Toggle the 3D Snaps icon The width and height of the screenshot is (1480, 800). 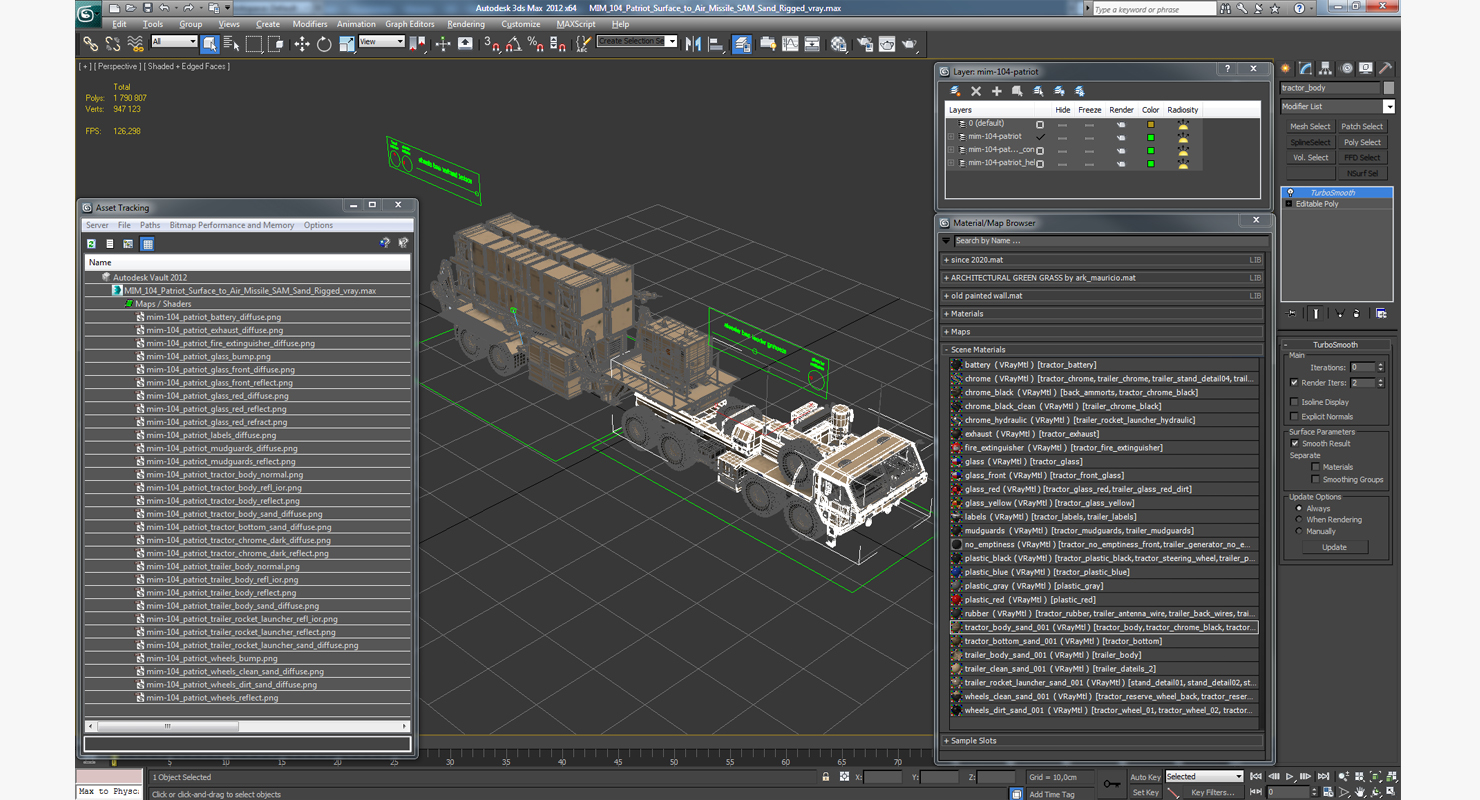pos(491,44)
